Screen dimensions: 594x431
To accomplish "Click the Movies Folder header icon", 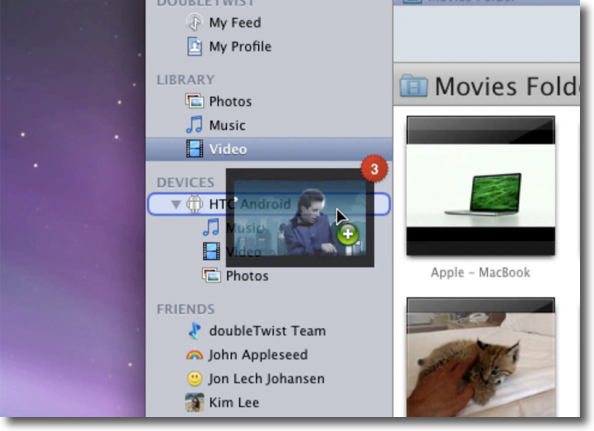I will (x=414, y=86).
